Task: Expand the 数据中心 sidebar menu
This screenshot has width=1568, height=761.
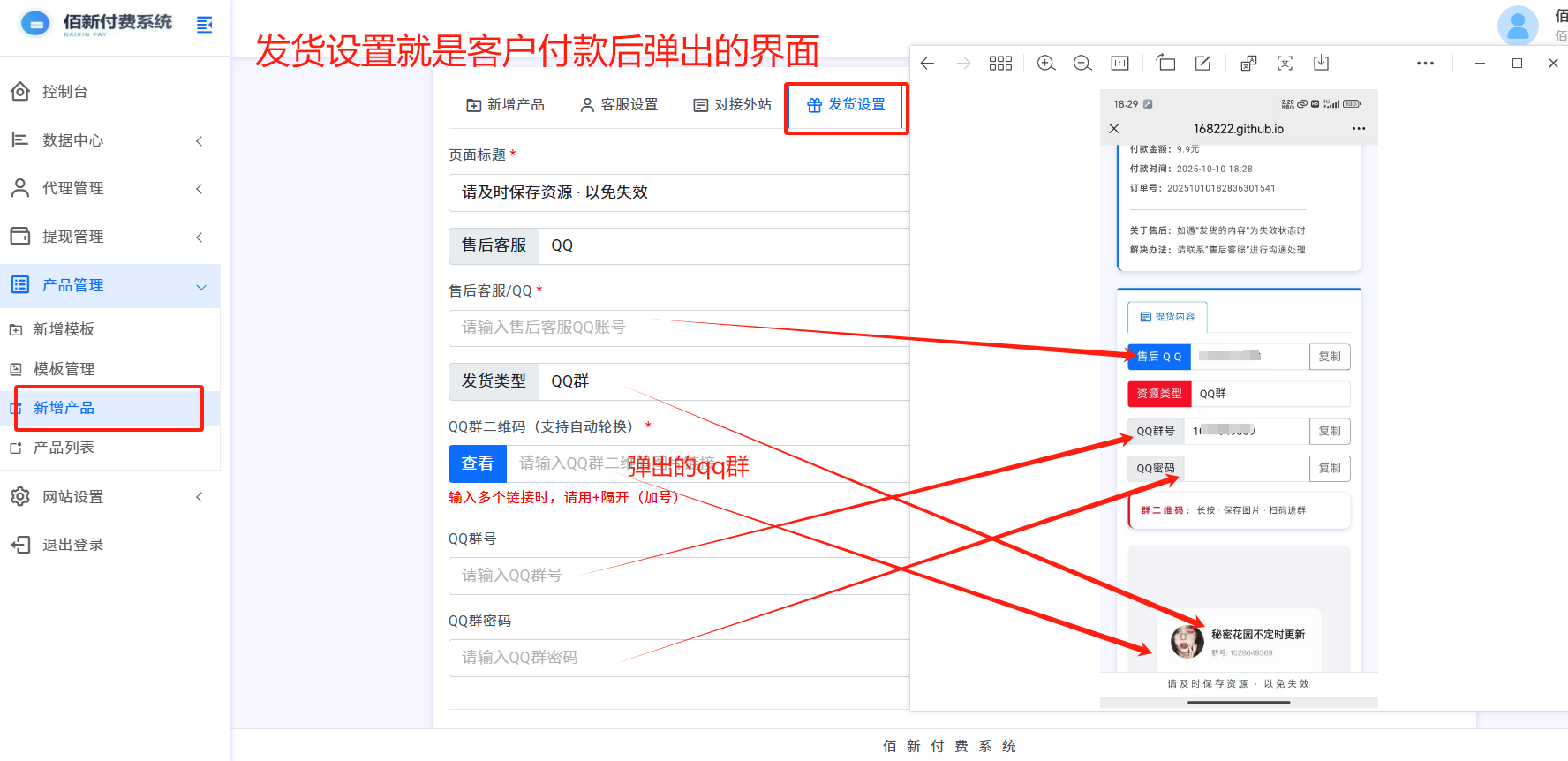Action: click(x=110, y=140)
